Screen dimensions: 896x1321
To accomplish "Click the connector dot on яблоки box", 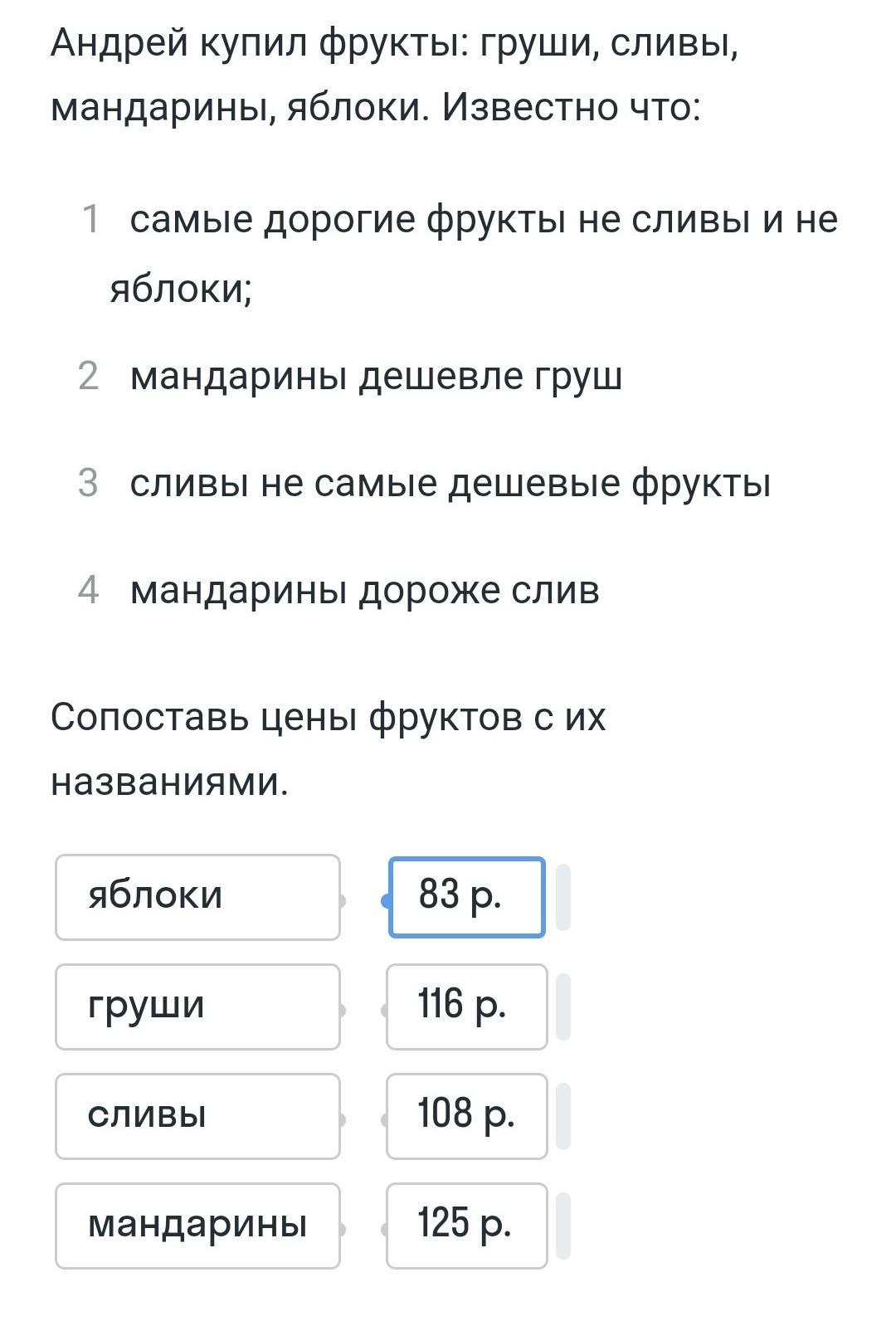I will click(x=341, y=900).
